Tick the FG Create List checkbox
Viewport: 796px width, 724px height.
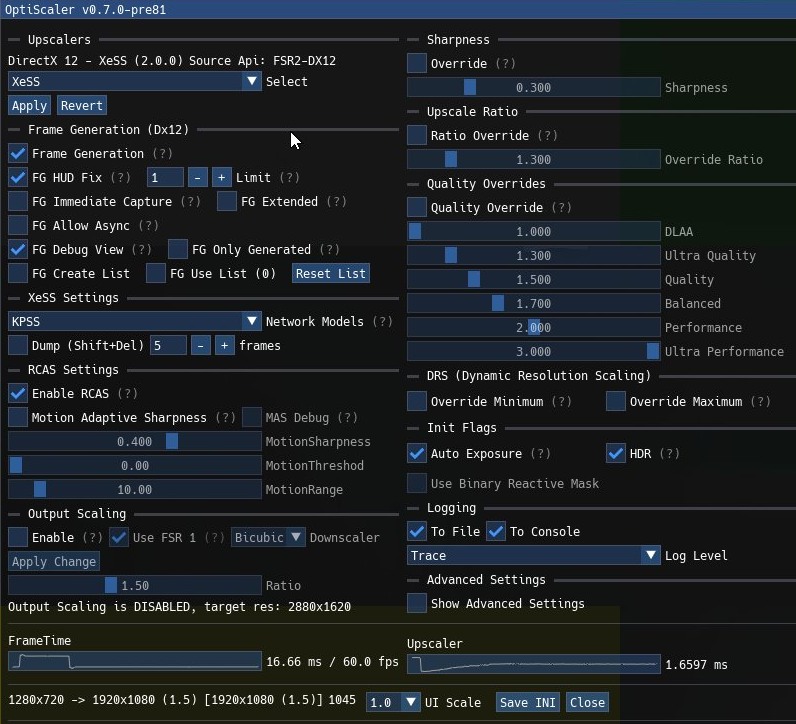18,274
